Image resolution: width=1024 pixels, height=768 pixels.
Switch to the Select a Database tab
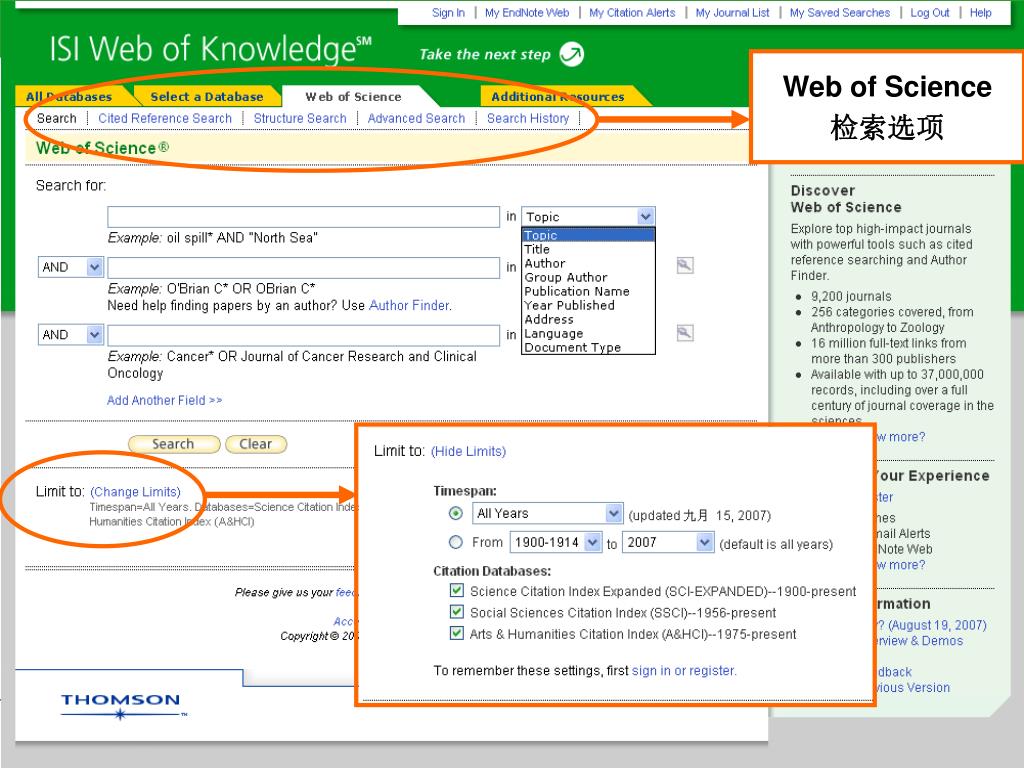[x=206, y=97]
